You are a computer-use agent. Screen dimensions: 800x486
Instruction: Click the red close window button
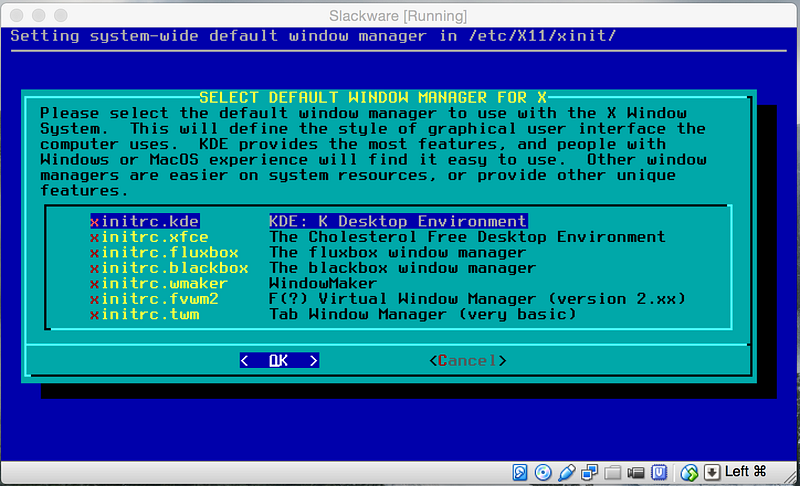coord(17,16)
